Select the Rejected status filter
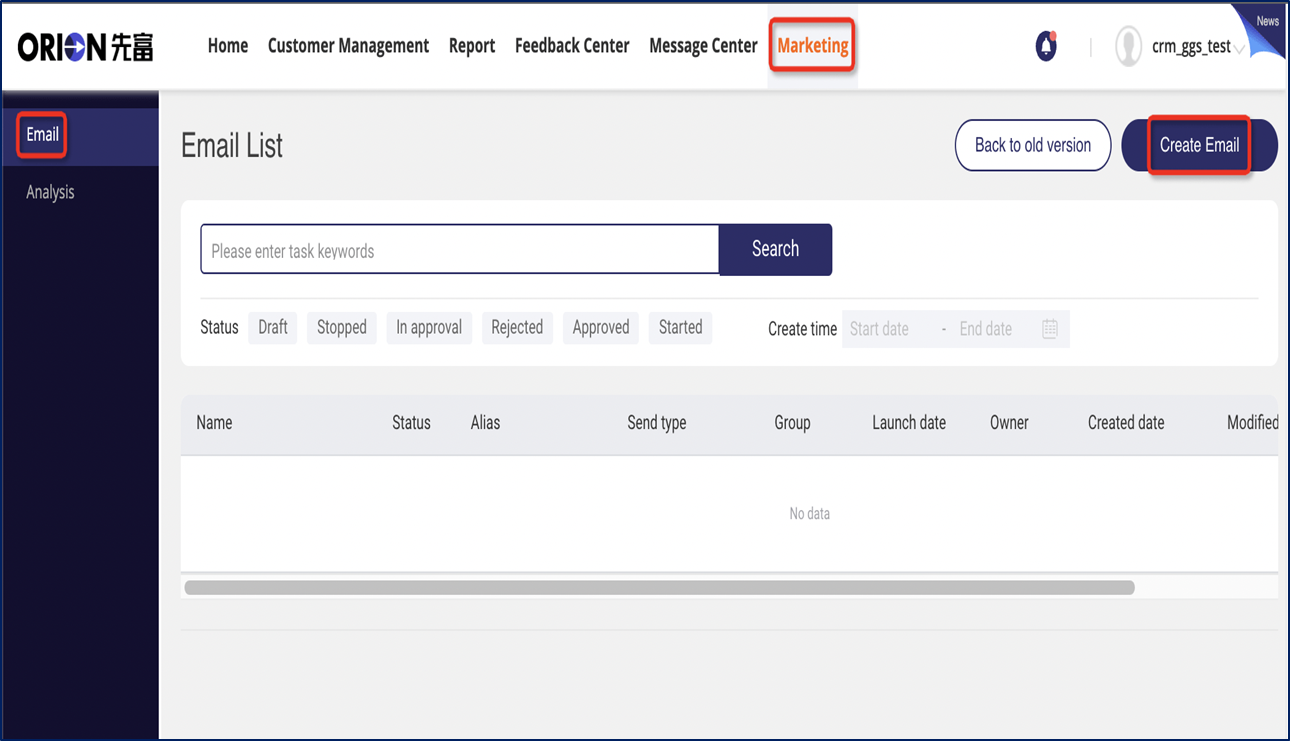Viewport: 1290px width, 741px height. (517, 327)
